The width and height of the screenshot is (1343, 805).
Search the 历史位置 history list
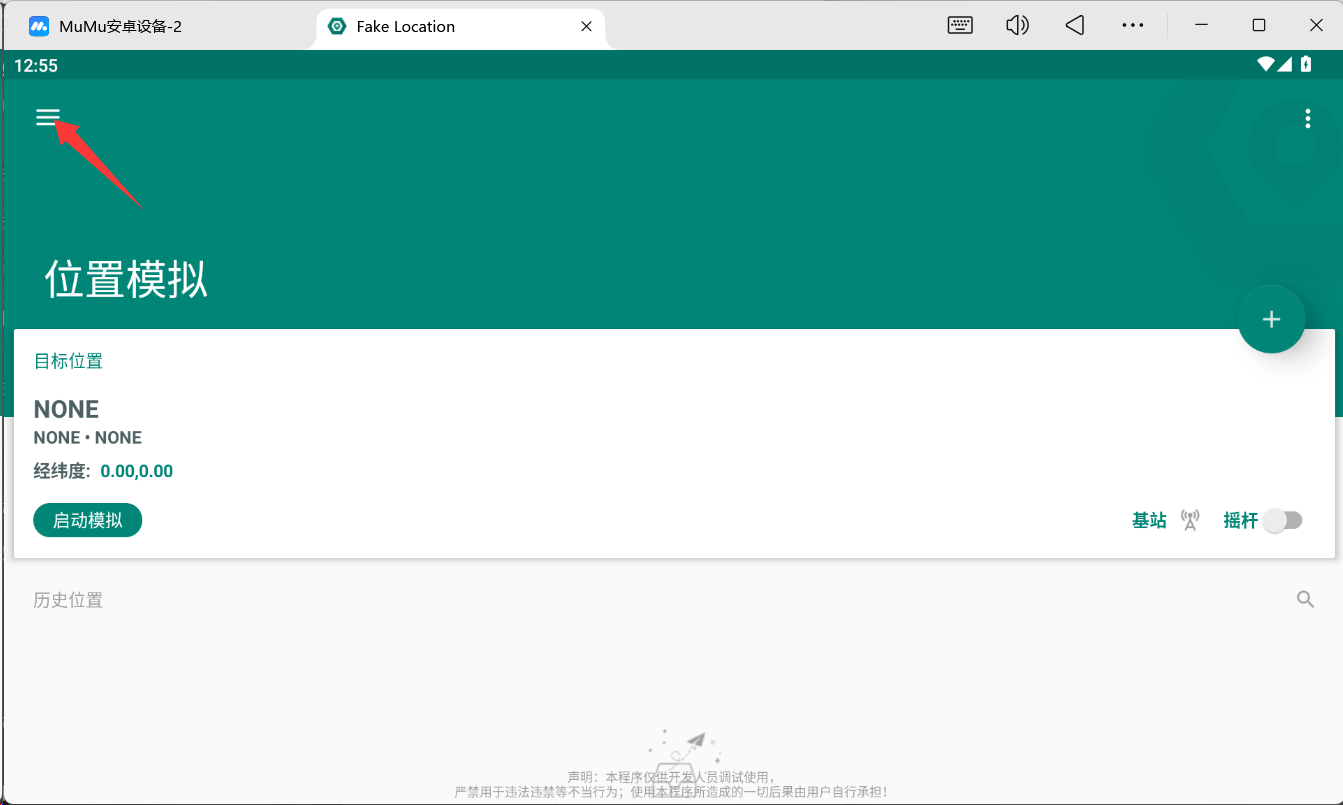pyautogui.click(x=1305, y=599)
